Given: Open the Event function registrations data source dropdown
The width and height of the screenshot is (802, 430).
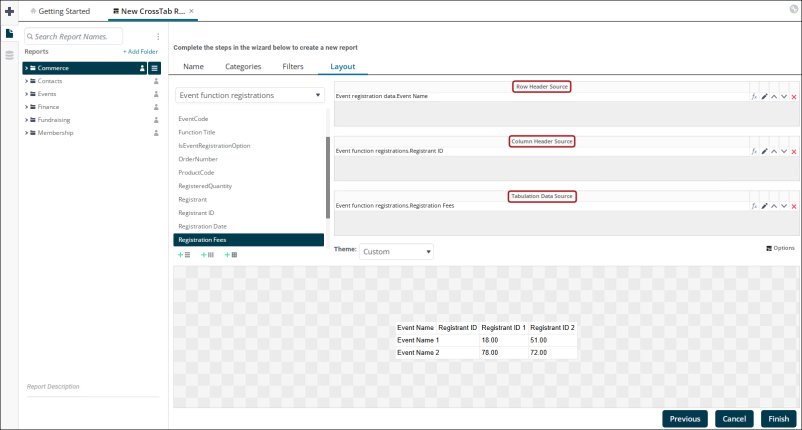Looking at the screenshot, I should click(x=250, y=95).
